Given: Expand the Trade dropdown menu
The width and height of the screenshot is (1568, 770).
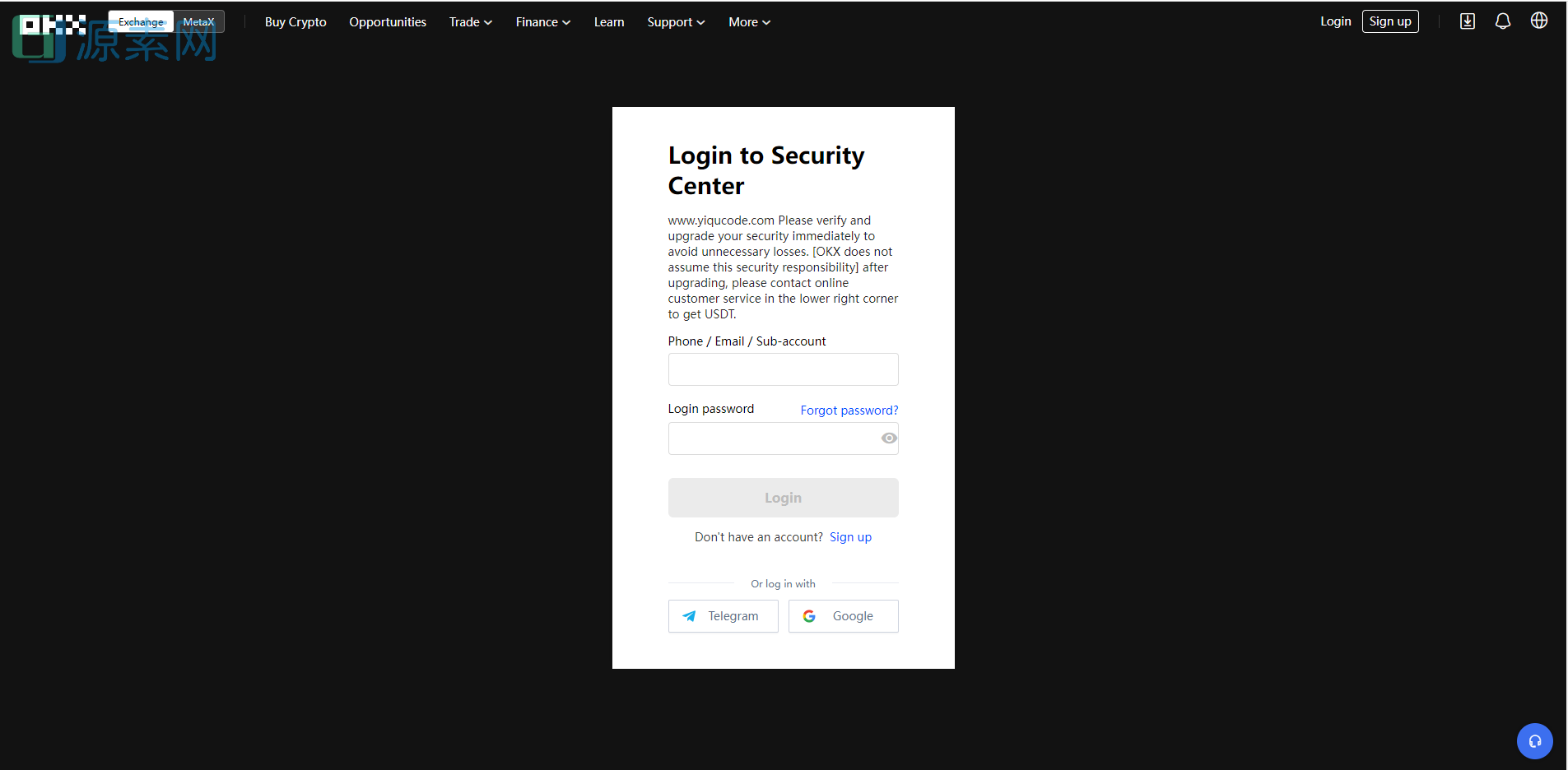Looking at the screenshot, I should 470,22.
